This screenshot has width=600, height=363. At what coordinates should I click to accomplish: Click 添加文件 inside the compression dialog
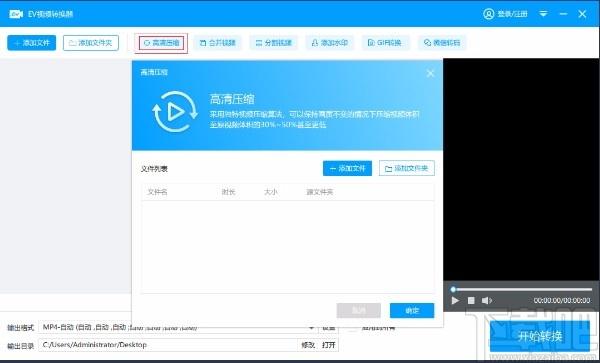point(347,168)
